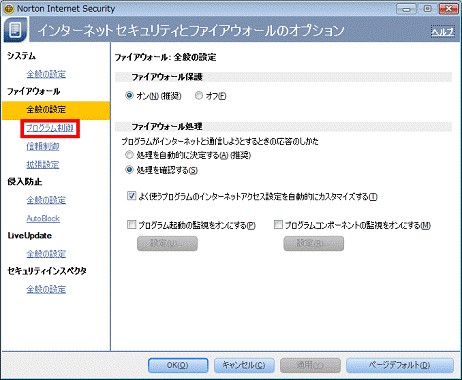Click the 侵入防止 sidebar heading
This screenshot has height=380, width=462.
(x=25, y=182)
